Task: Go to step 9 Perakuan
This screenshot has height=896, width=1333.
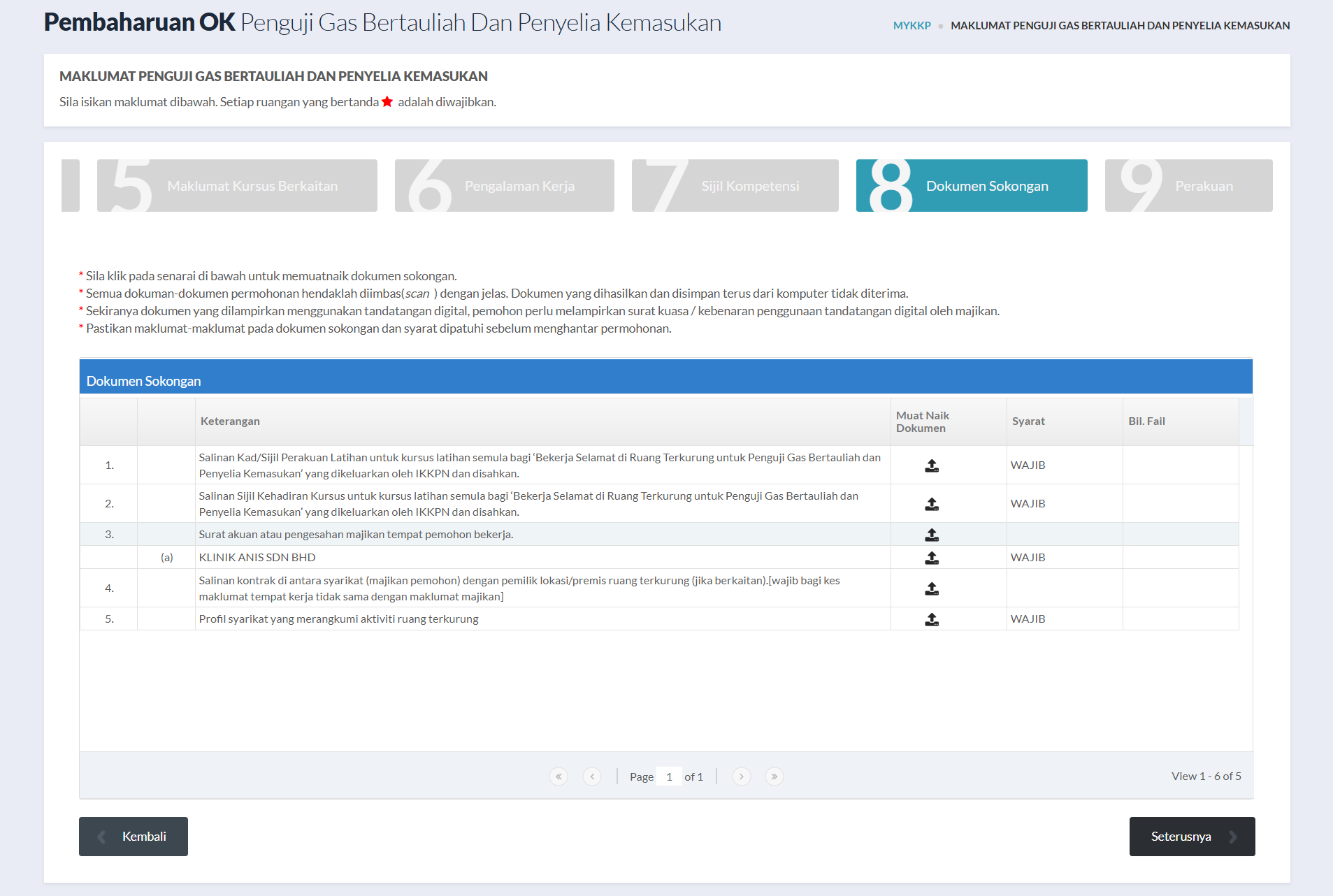Action: [x=1188, y=186]
